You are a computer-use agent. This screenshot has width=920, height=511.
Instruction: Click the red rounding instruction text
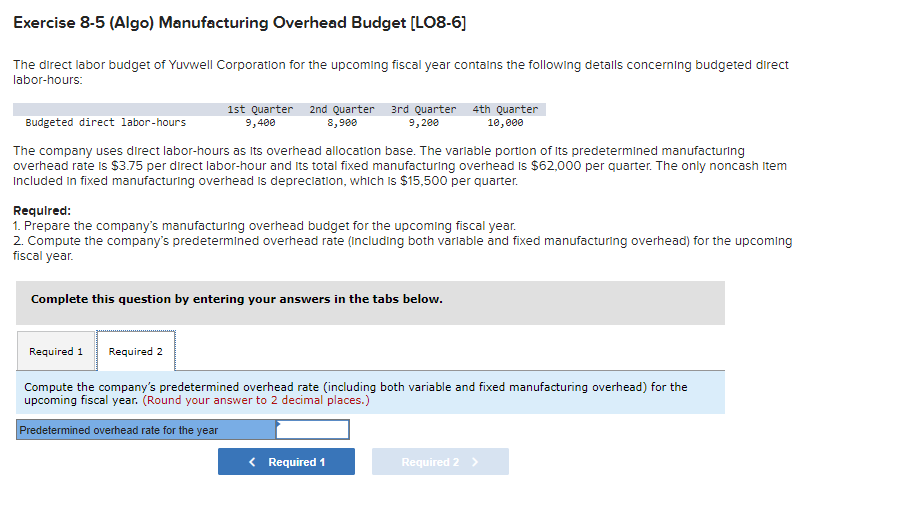[256, 400]
